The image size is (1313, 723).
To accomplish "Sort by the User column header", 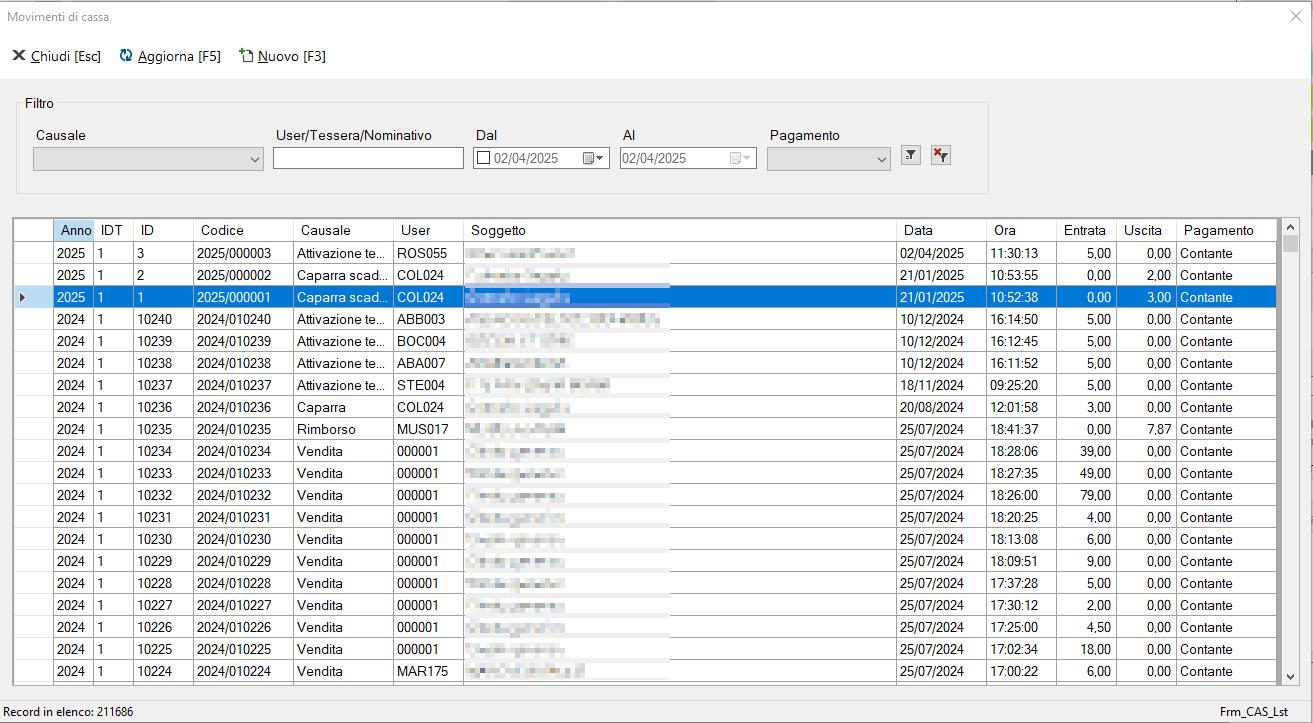I will (x=428, y=230).
